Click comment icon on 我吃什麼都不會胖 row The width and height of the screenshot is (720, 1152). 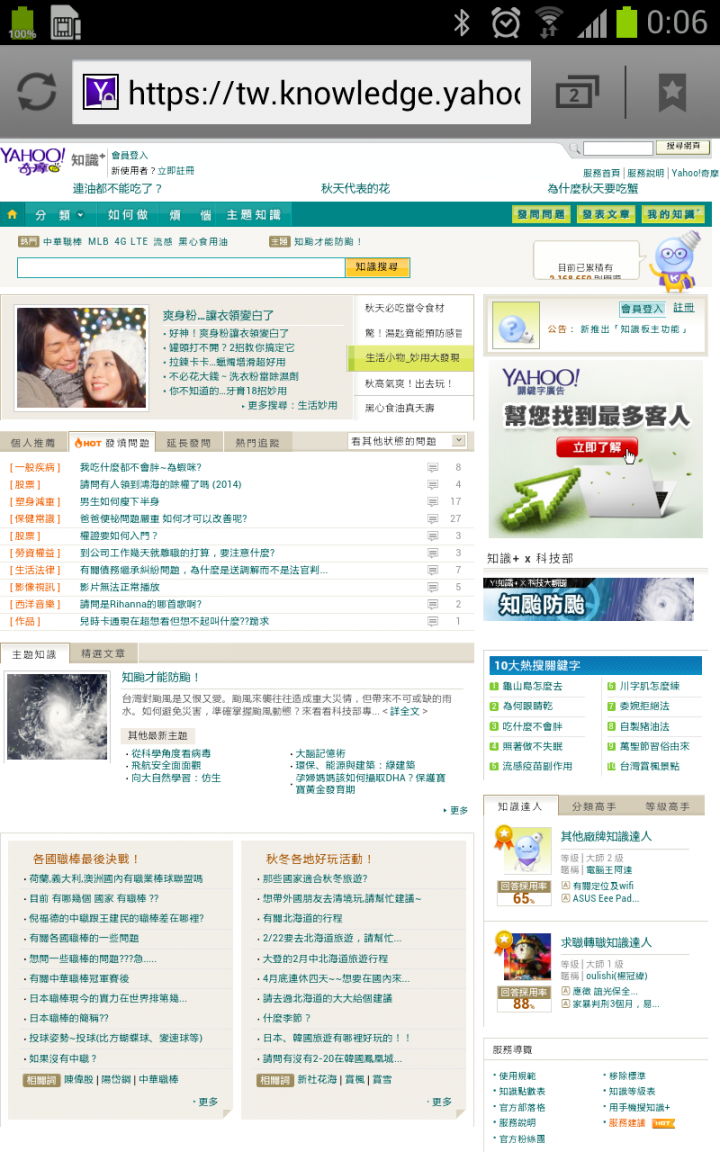click(x=433, y=467)
